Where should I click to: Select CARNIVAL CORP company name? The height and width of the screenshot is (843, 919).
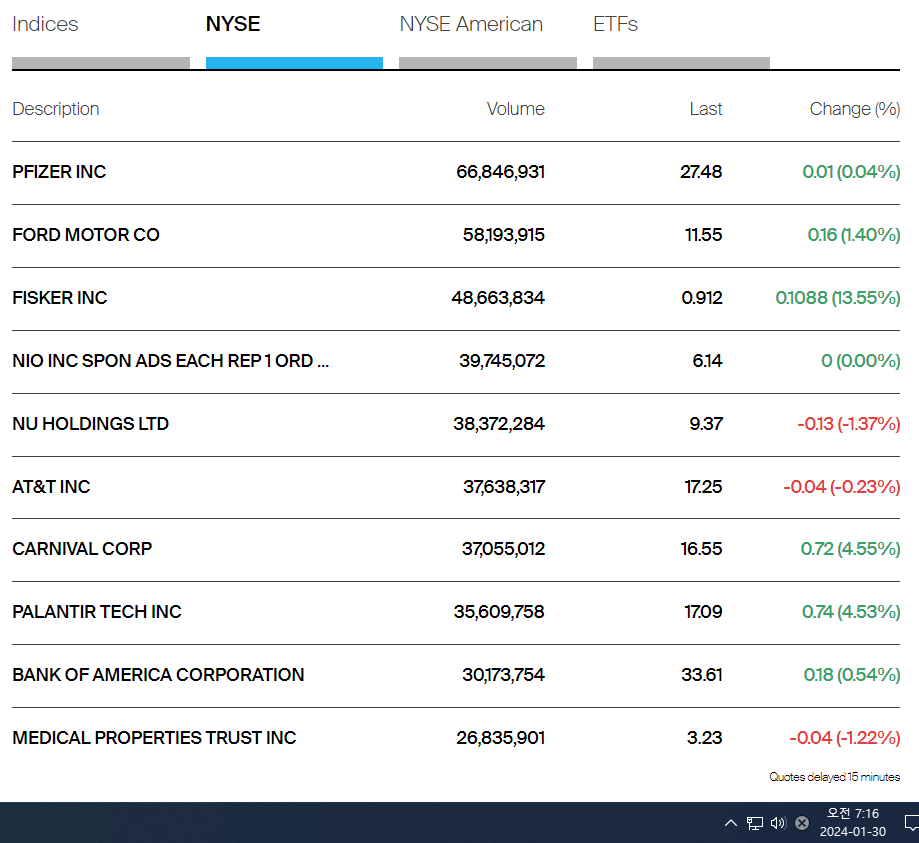[82, 549]
